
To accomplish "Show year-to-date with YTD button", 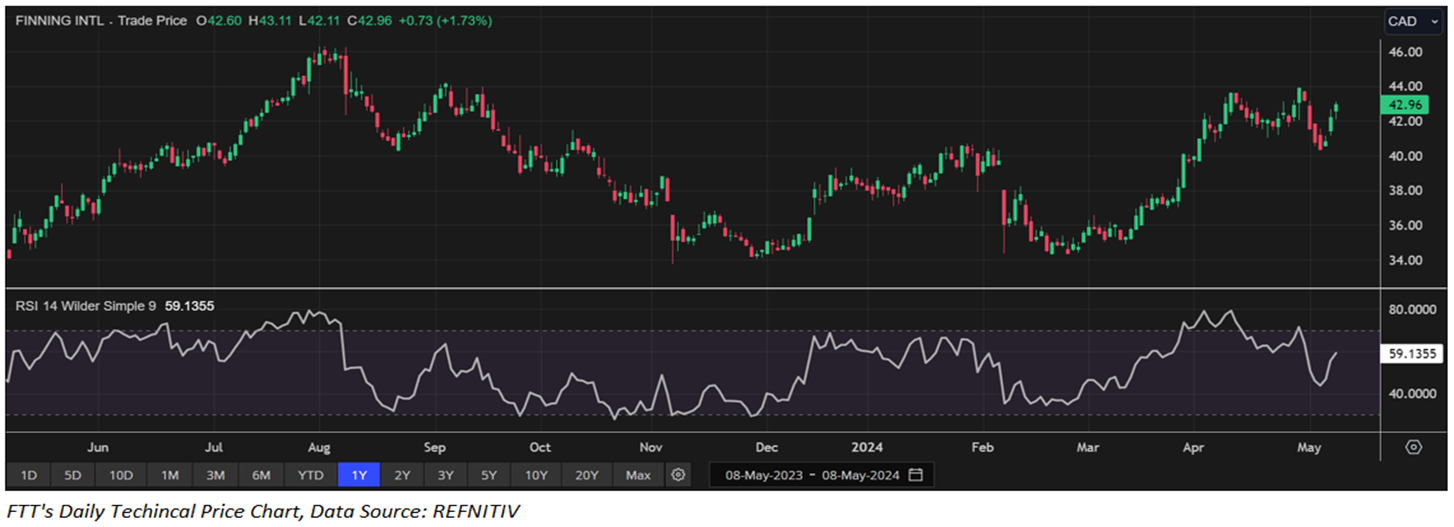I will (x=311, y=474).
